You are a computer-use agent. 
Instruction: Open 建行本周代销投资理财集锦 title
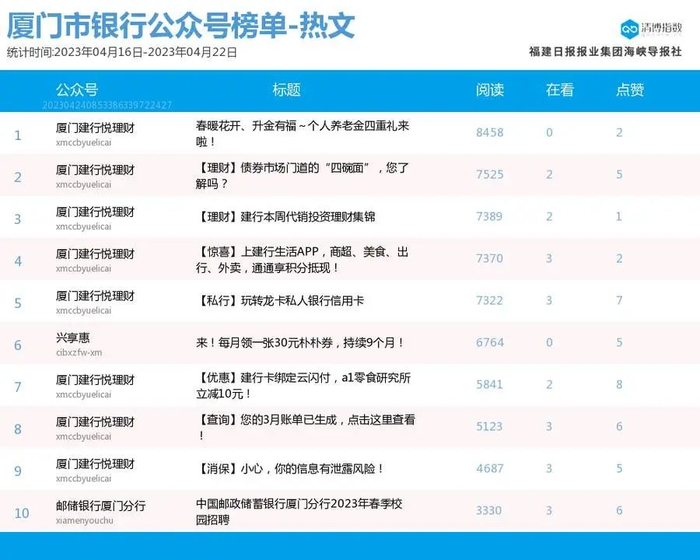tap(285, 217)
